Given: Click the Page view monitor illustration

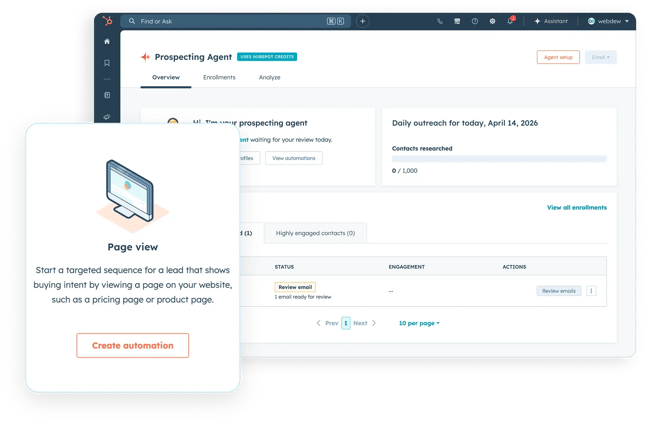Looking at the screenshot, I should pos(132,195).
